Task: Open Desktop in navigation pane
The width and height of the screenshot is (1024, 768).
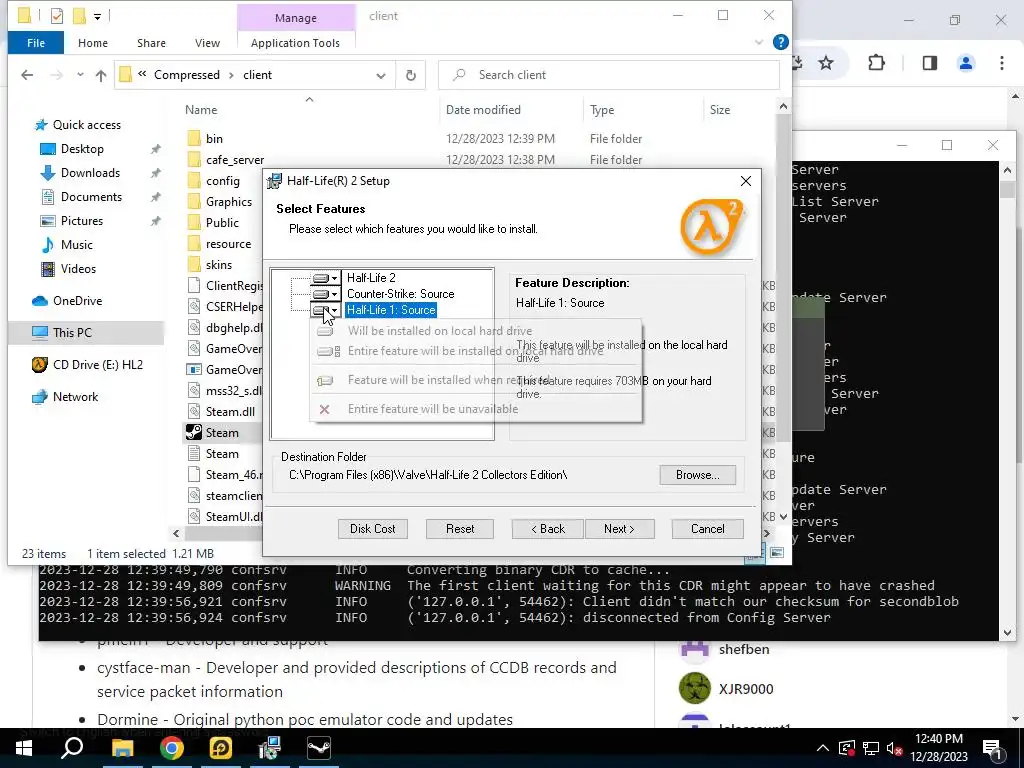Action: 82,149
